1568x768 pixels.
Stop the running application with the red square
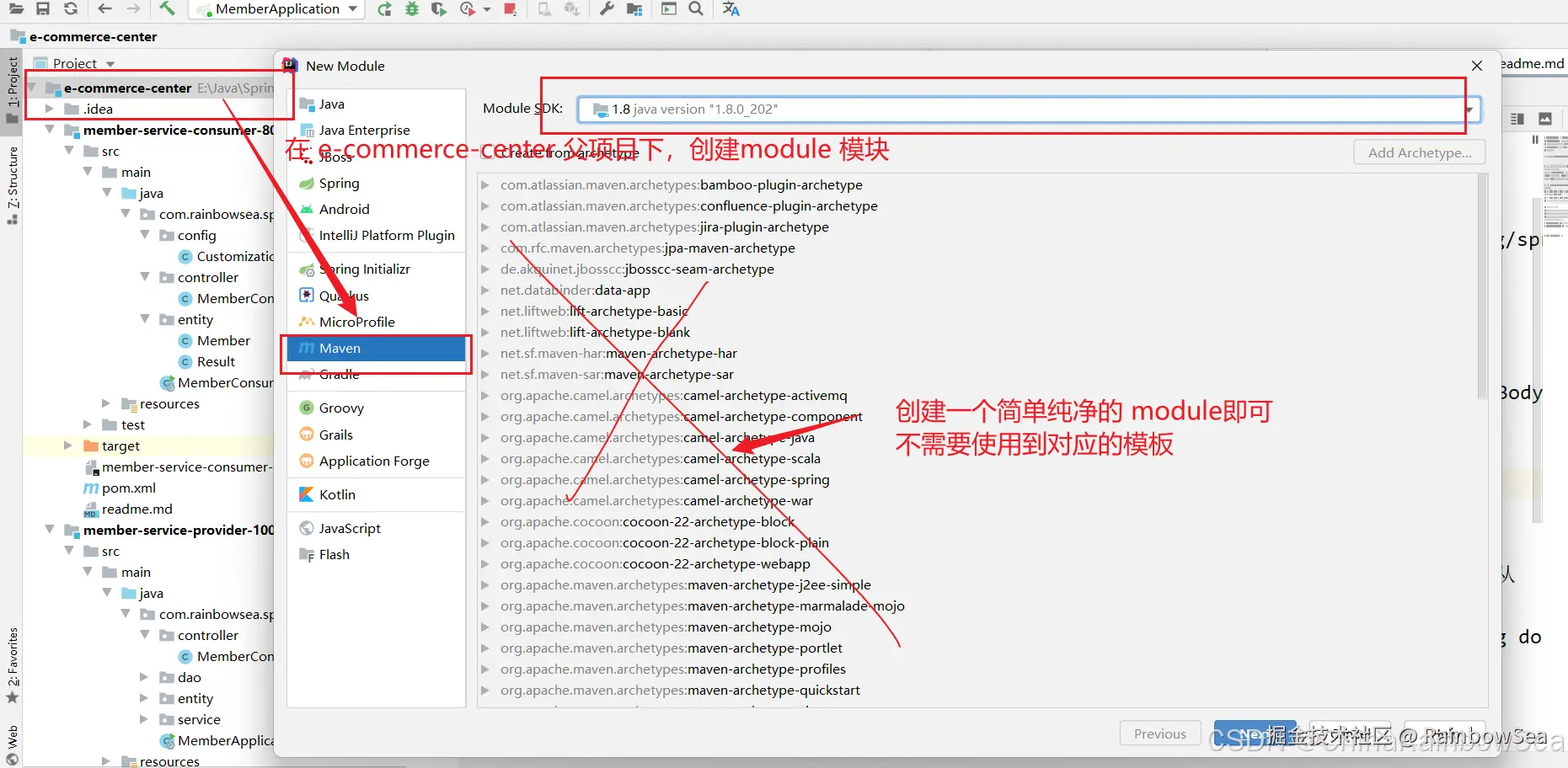510,9
